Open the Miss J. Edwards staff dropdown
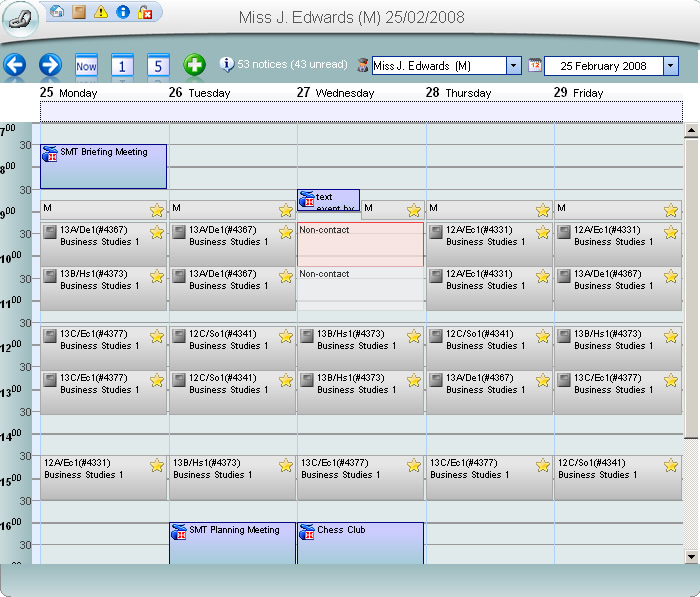This screenshot has height=597, width=700. (x=514, y=66)
